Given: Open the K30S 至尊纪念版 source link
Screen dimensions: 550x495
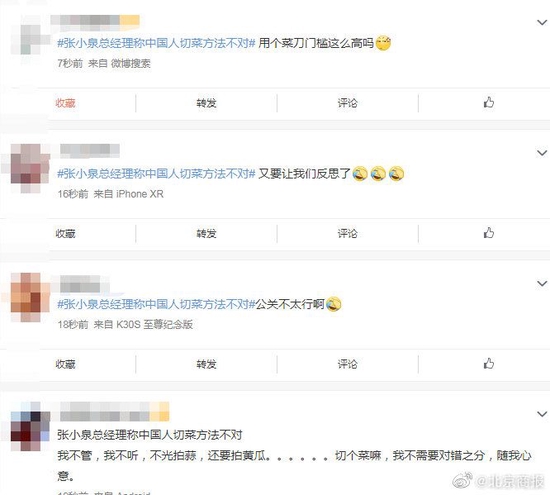Looking at the screenshot, I should (x=154, y=325).
